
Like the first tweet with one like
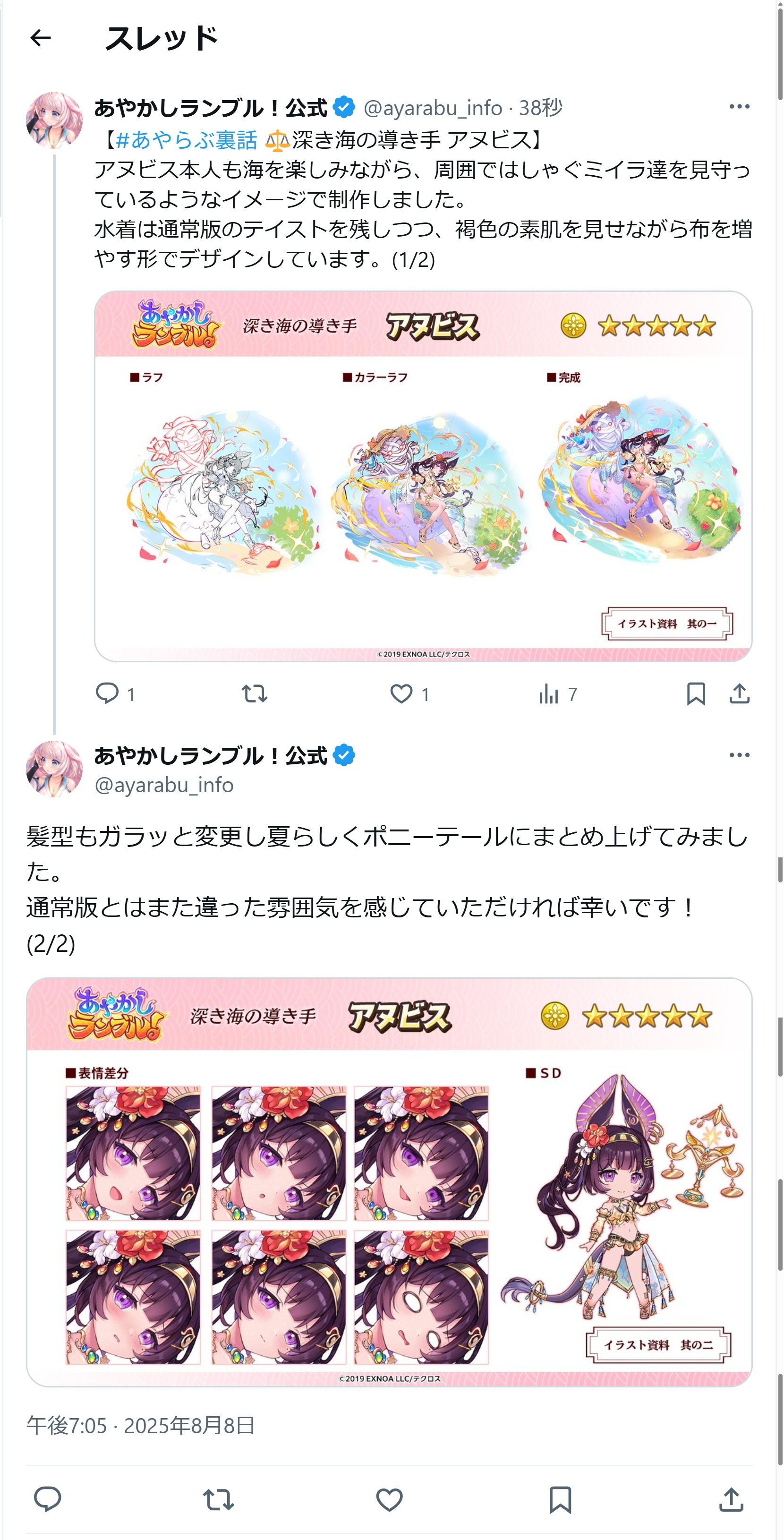[409, 693]
